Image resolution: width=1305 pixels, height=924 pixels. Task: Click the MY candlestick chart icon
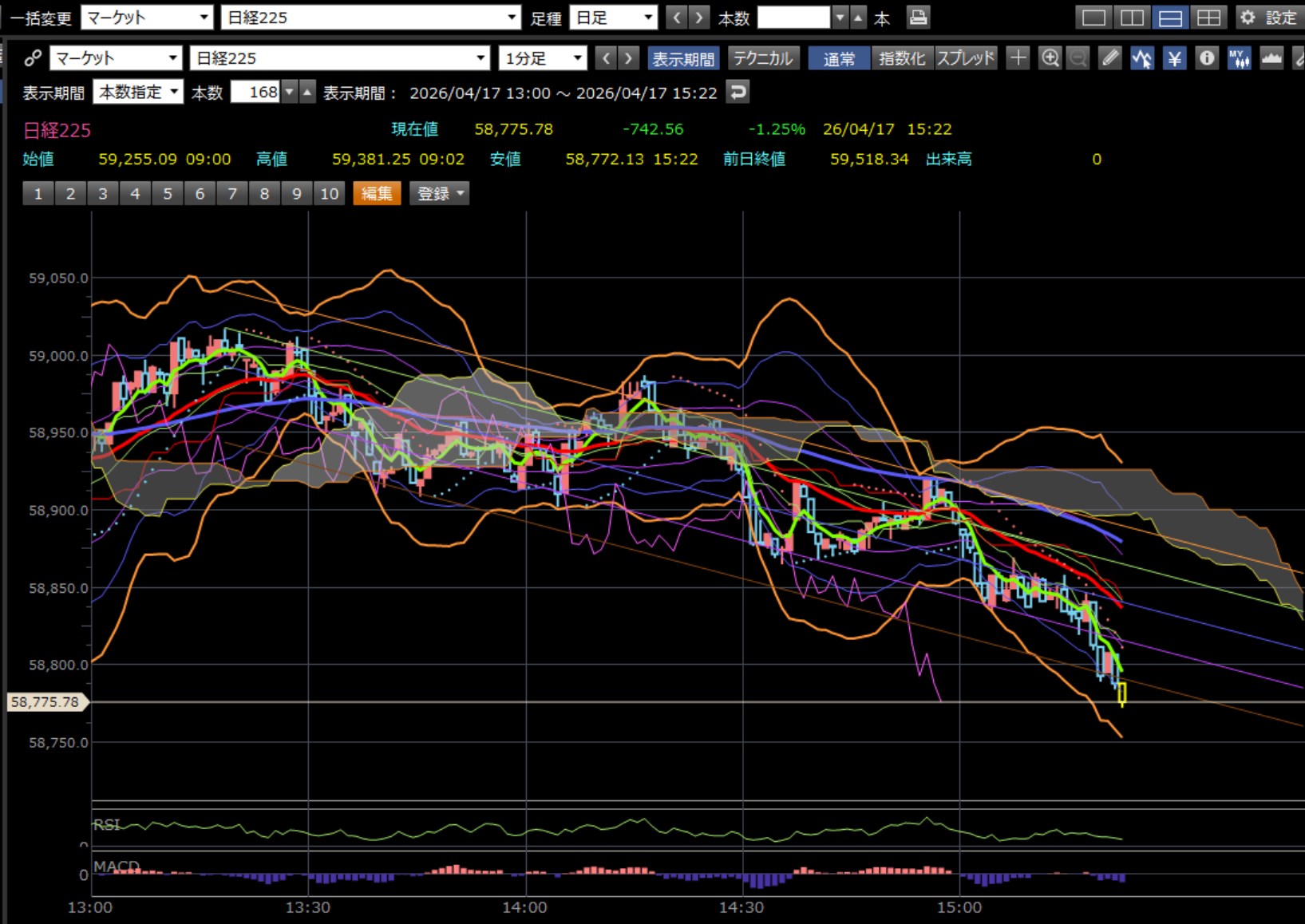click(x=1239, y=58)
